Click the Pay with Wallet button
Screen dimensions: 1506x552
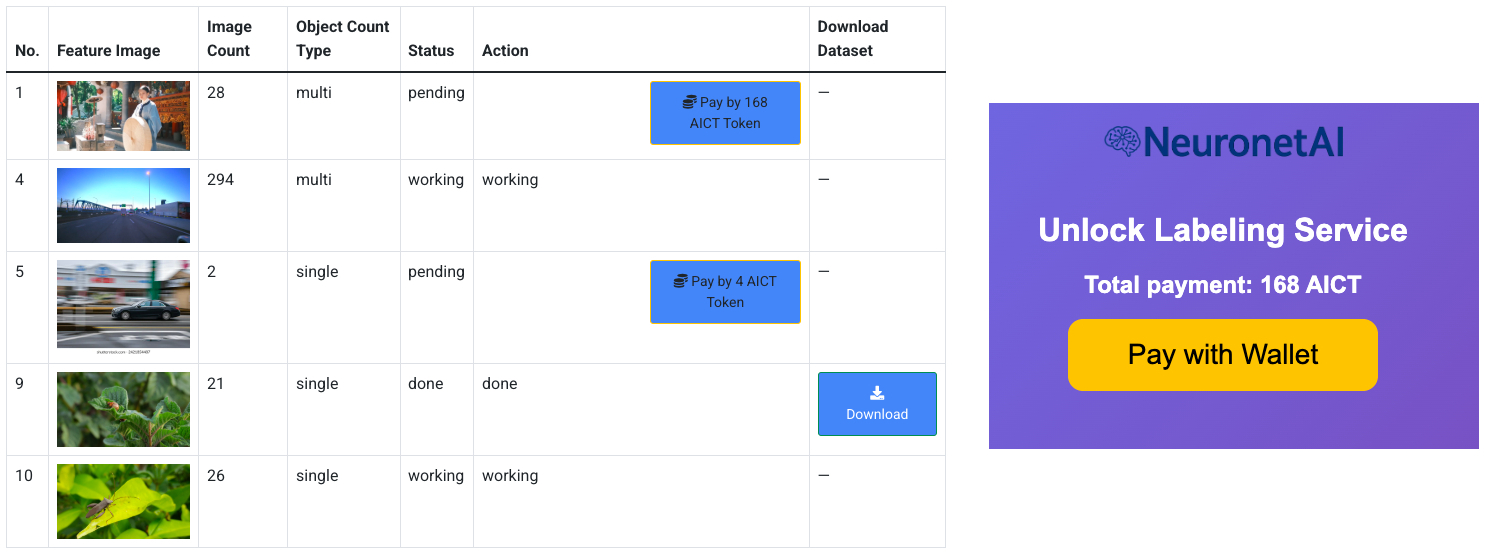[x=1222, y=355]
